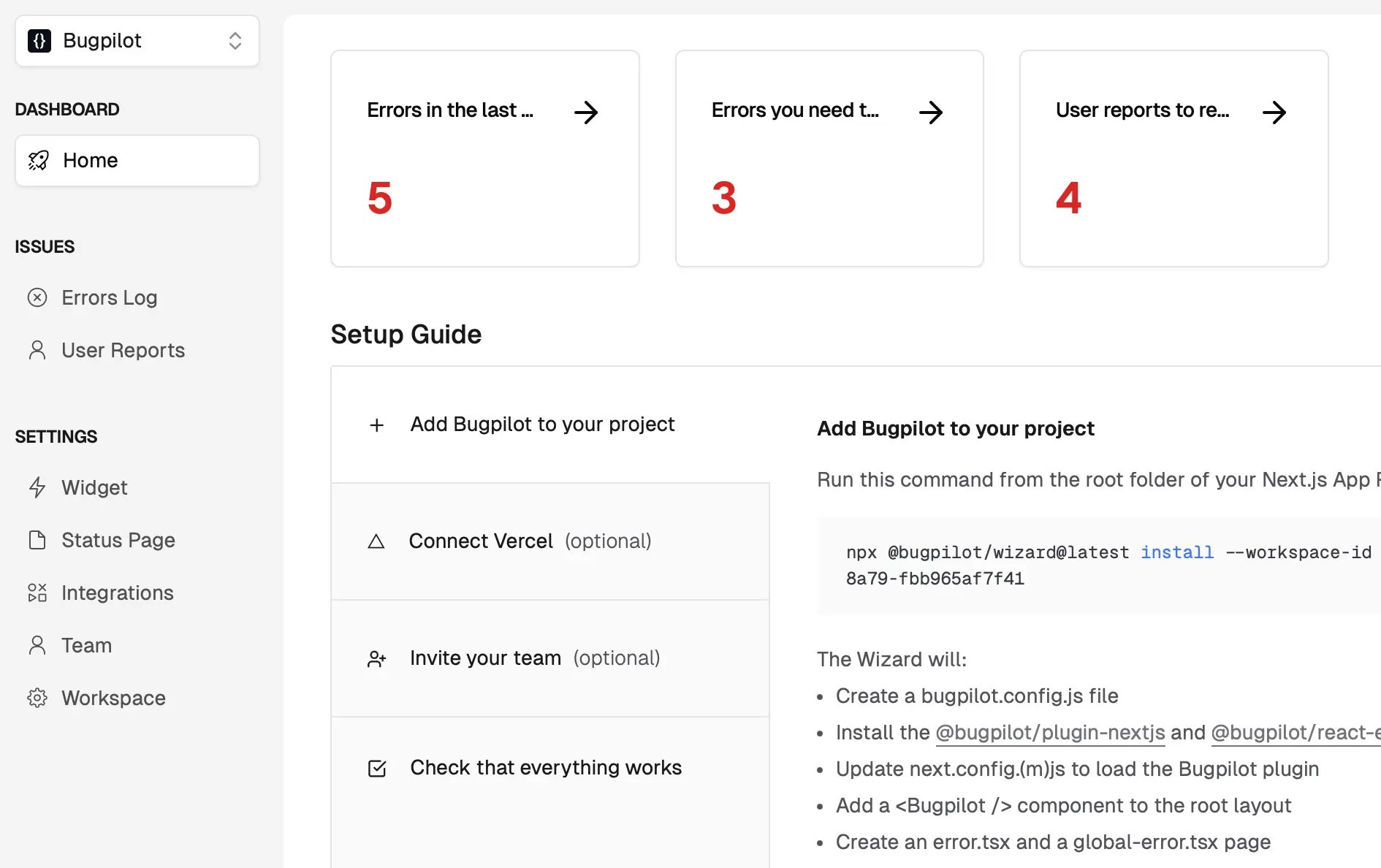Click 'Create an error.tsx' bullet text
Screen dimensions: 1381x868
point(1053,842)
